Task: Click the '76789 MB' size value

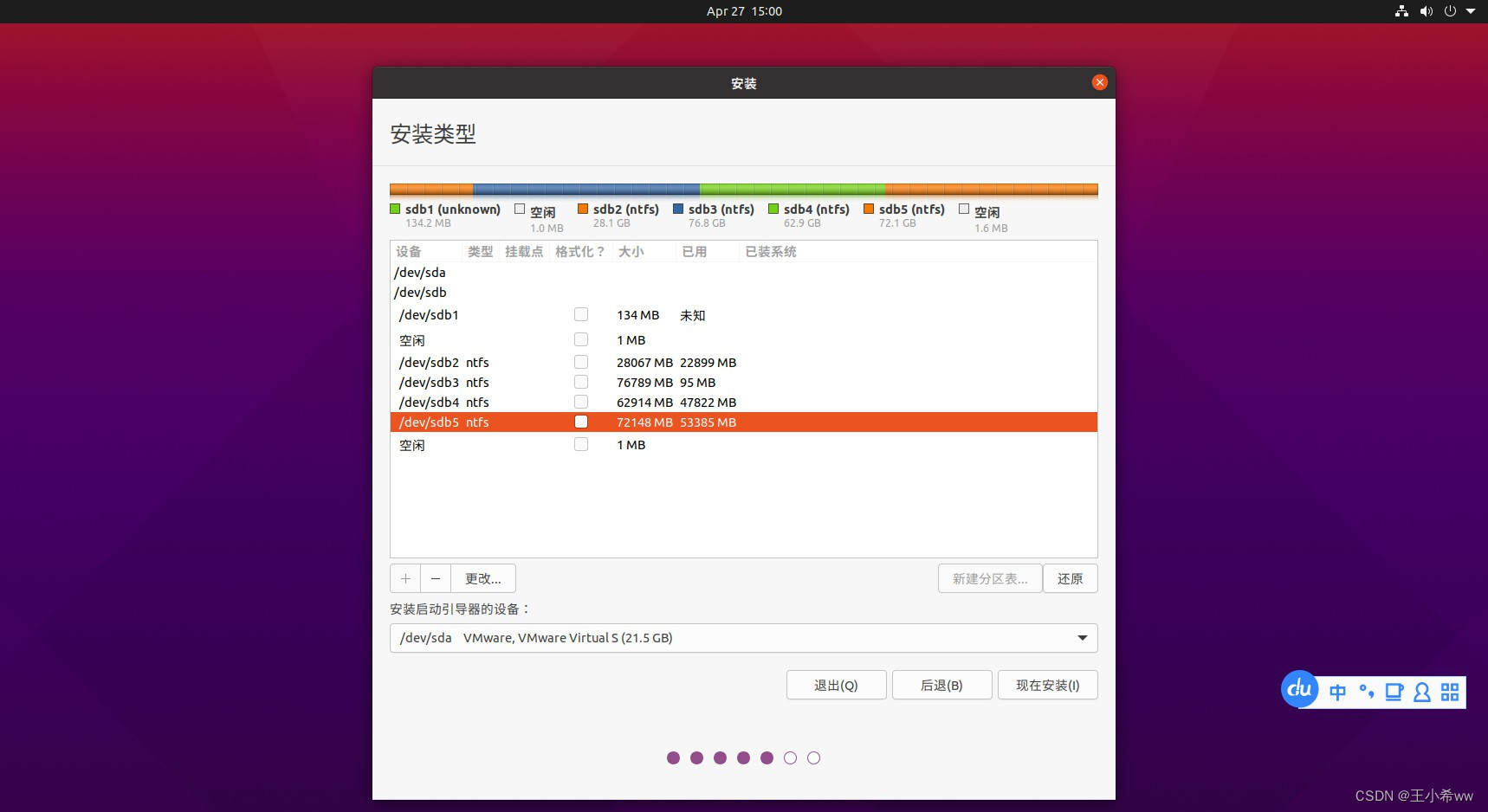Action: click(644, 383)
